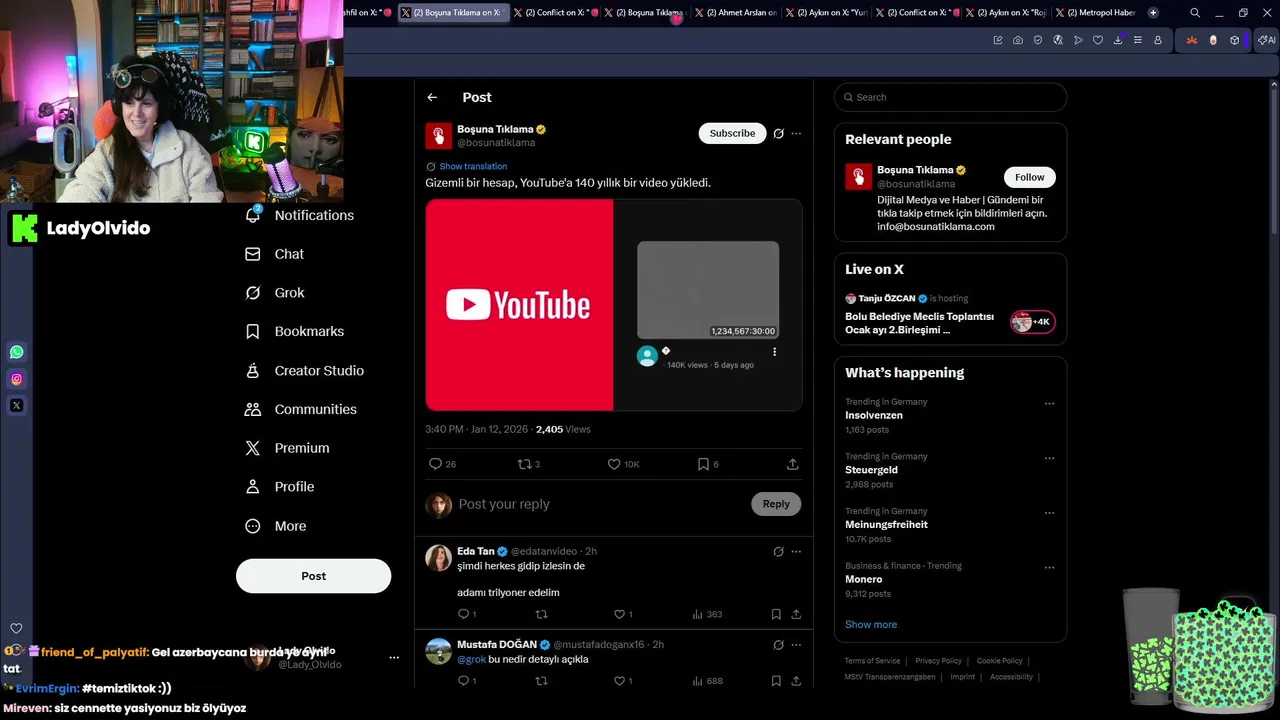Click Grok icon beside the Subscribe button
1280x720 pixels.
778,133
